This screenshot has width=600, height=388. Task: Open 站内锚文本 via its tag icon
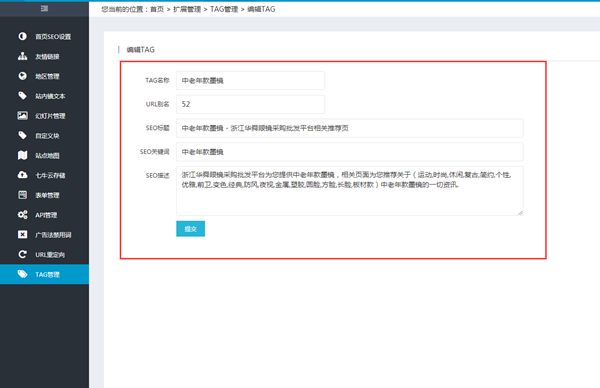pyautogui.click(x=23, y=96)
